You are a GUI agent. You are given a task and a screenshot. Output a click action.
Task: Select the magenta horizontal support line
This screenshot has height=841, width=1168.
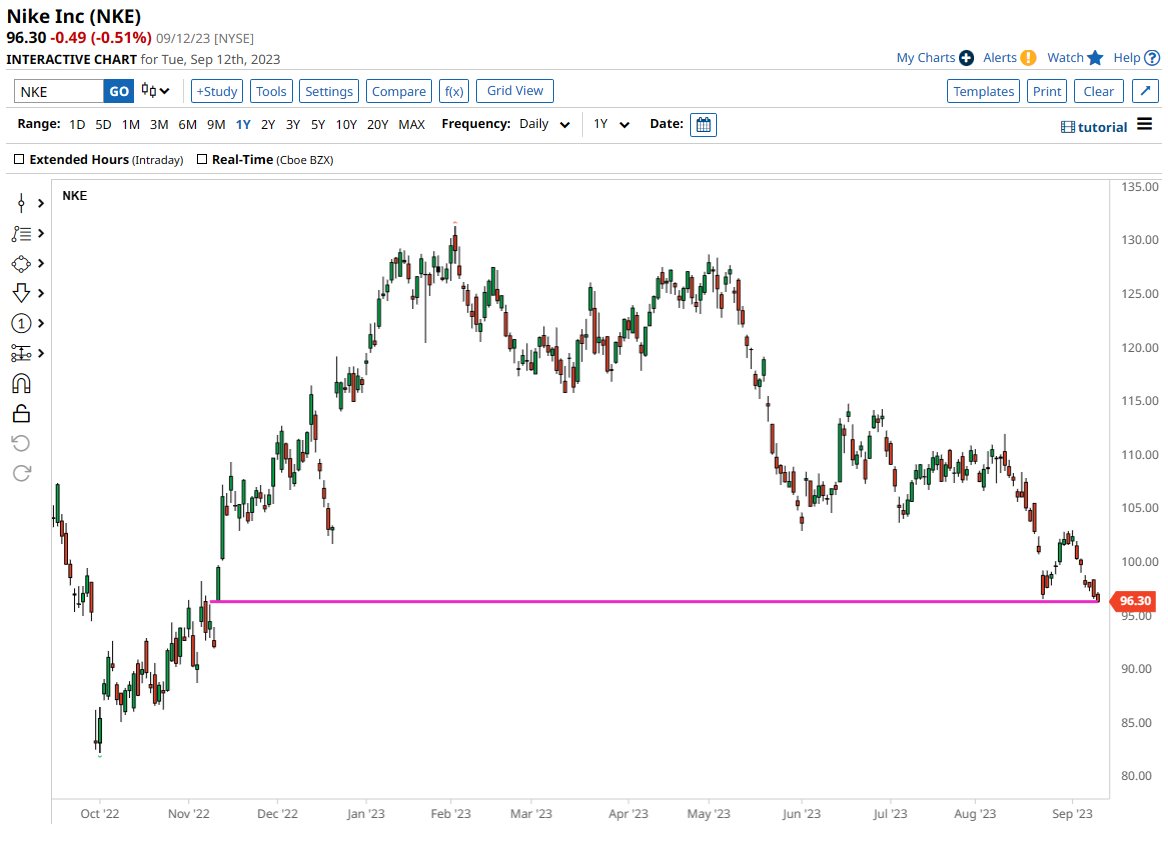(x=656, y=601)
